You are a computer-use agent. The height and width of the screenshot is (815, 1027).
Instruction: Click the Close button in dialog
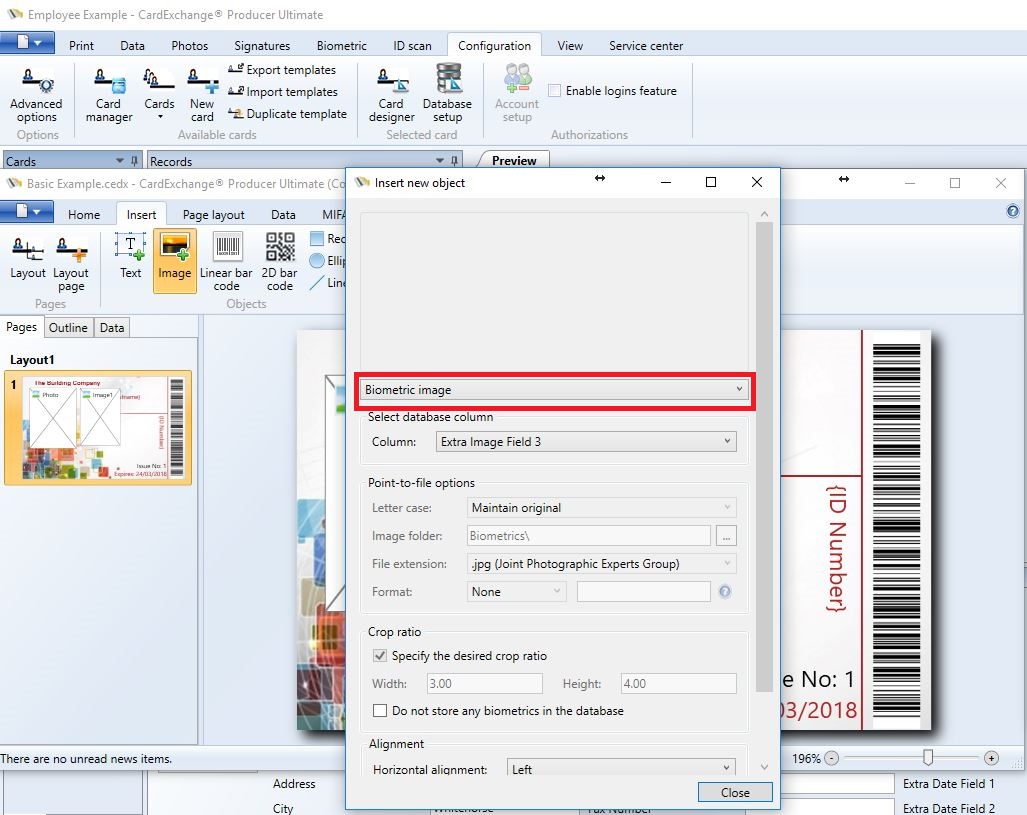735,792
